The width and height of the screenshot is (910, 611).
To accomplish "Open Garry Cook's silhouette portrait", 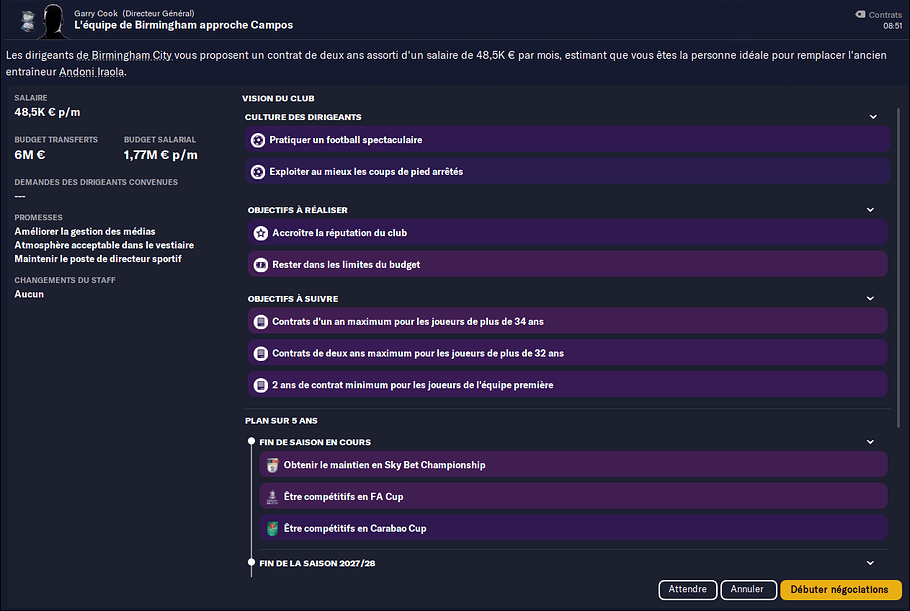I will [x=53, y=21].
